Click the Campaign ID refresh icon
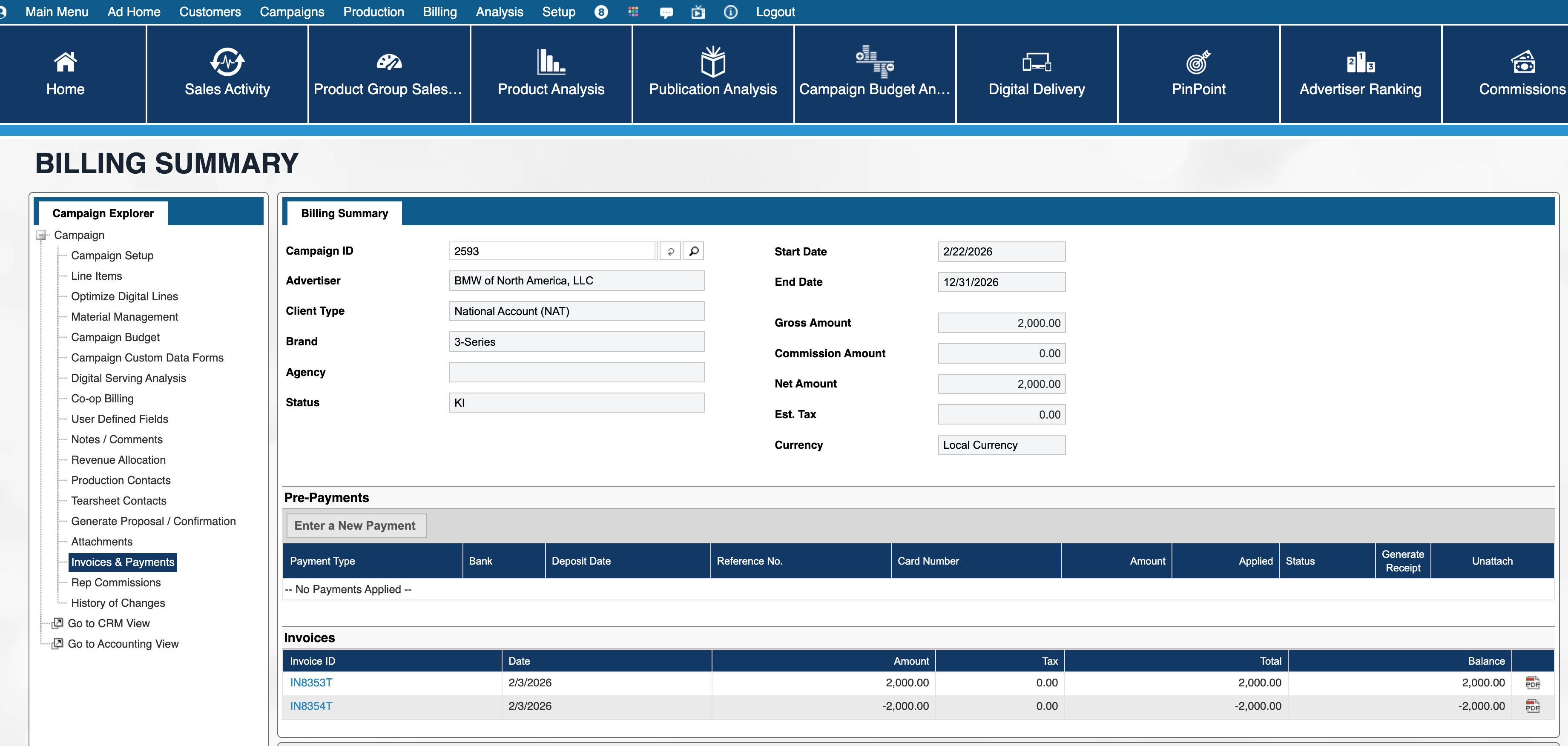Viewport: 1568px width, 746px height. tap(671, 251)
